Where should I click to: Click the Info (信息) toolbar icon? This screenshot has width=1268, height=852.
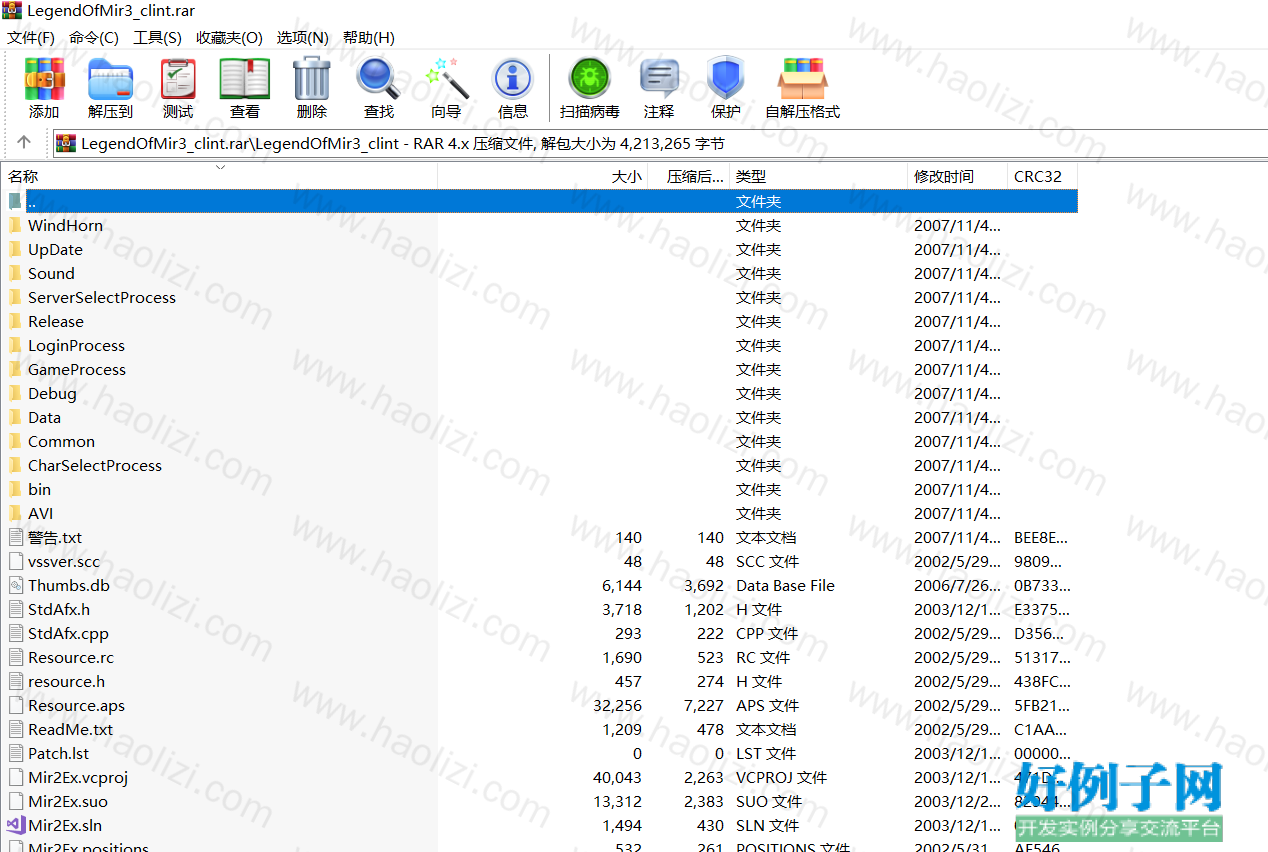pos(513,79)
